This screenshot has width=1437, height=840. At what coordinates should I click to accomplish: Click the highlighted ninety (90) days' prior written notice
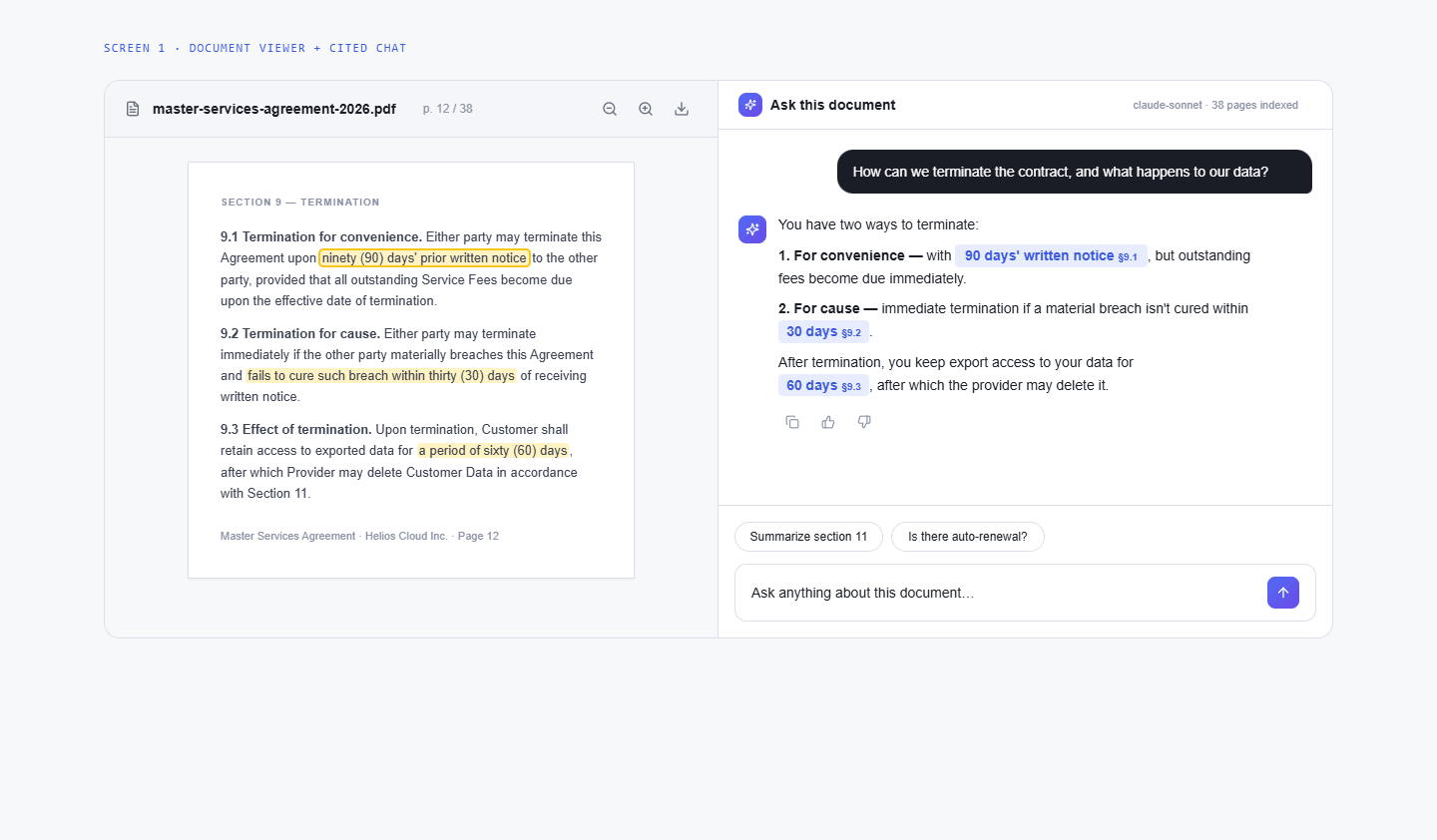[424, 258]
